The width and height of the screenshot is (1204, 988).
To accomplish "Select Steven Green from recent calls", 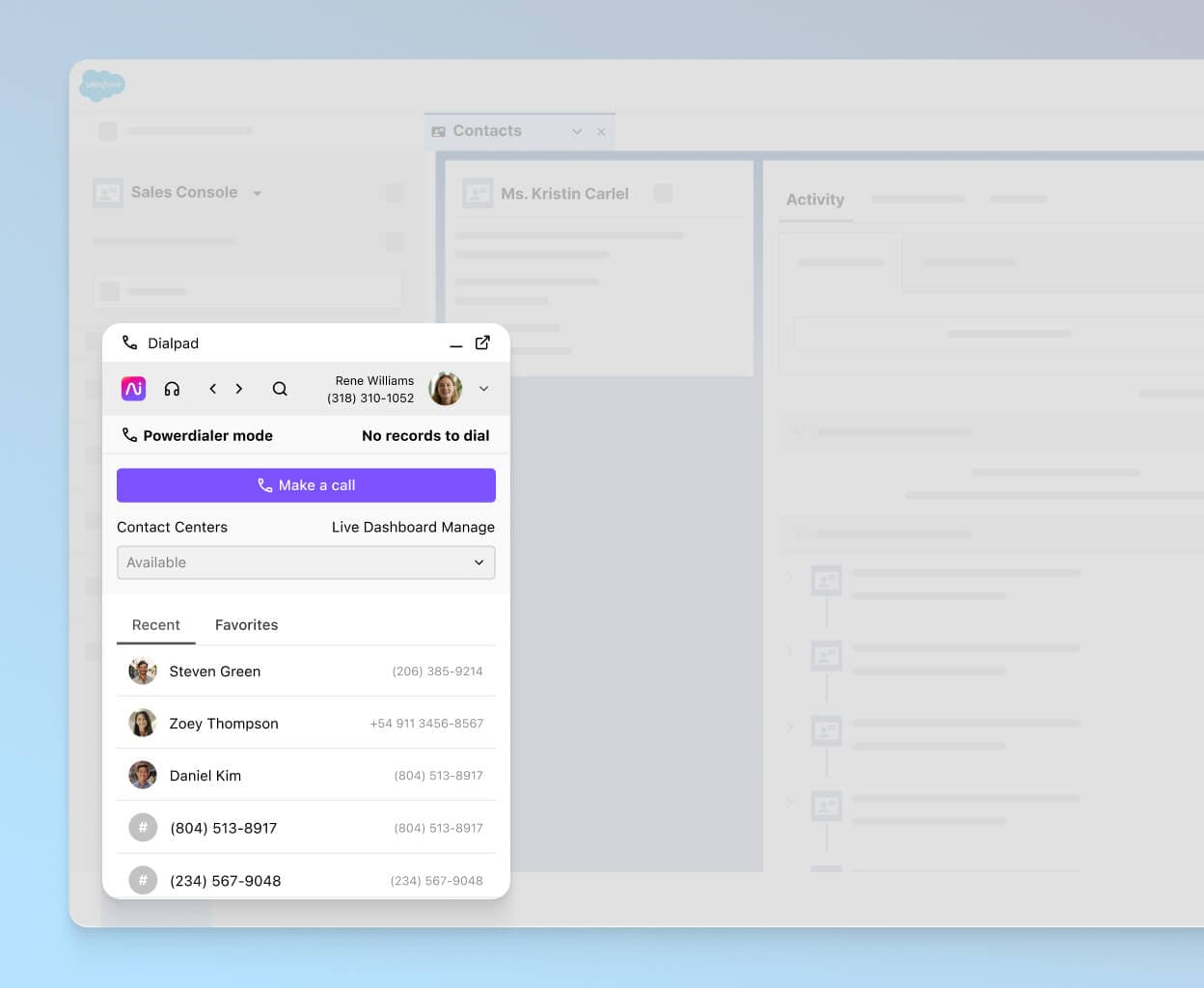I will [x=214, y=671].
